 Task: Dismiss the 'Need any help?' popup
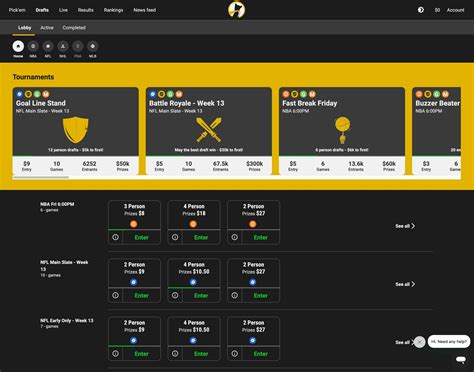[419, 342]
